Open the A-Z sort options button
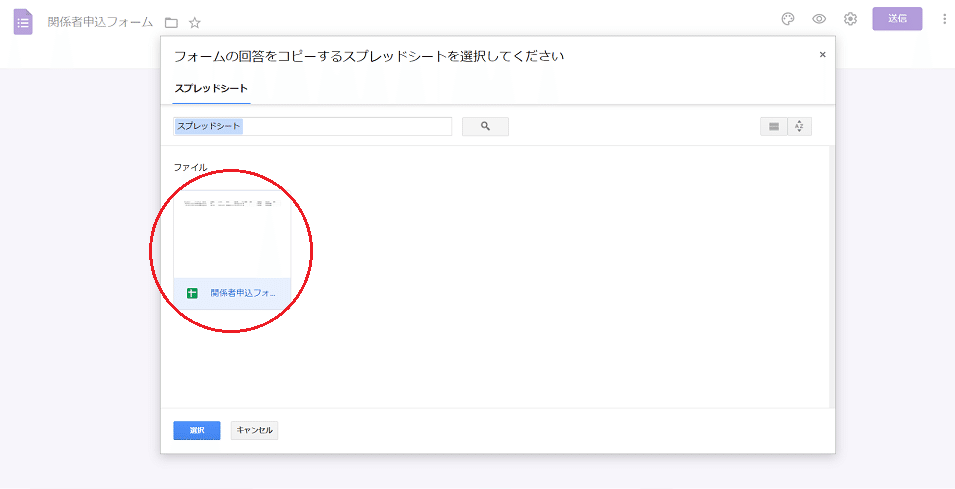 (800, 127)
